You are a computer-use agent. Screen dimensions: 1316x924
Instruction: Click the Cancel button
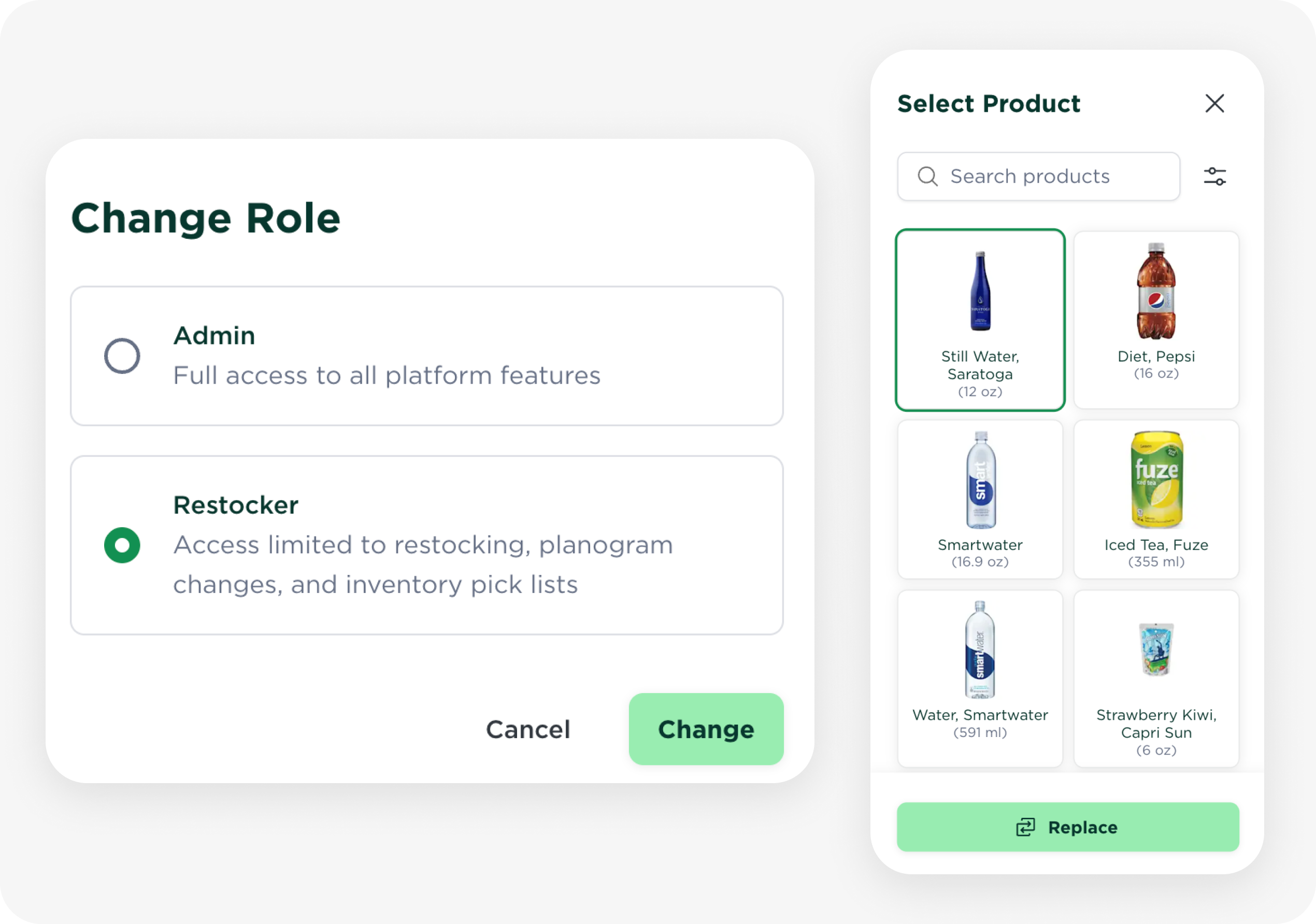pos(528,729)
